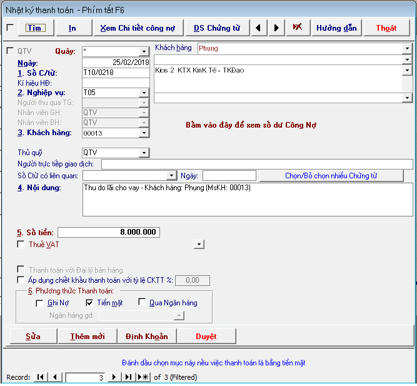This screenshot has width=417, height=386.
Task: Open dropdown of the address field KTX Kinh Tế
Action: 407,70
